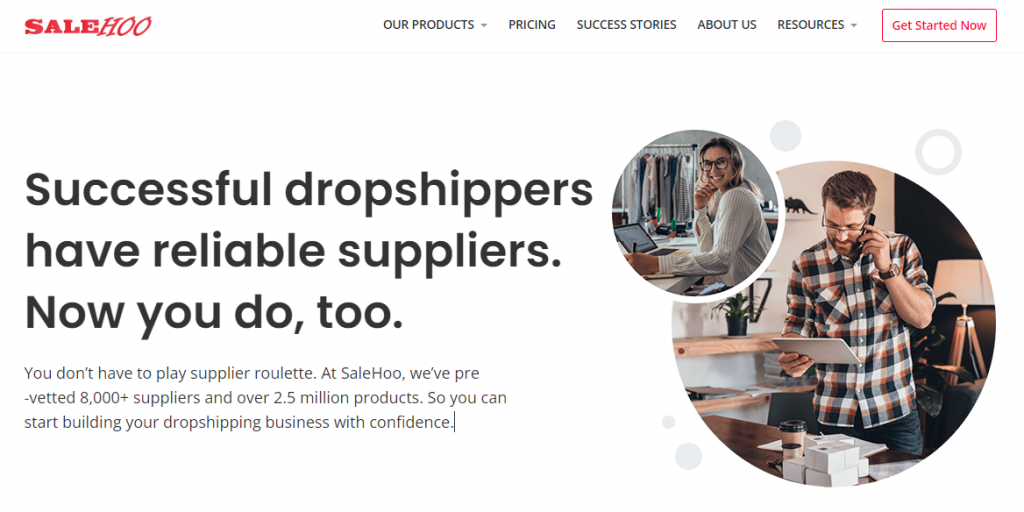The height and width of the screenshot is (512, 1024).
Task: Expand the arrow beside Resources
Action: pyautogui.click(x=854, y=25)
